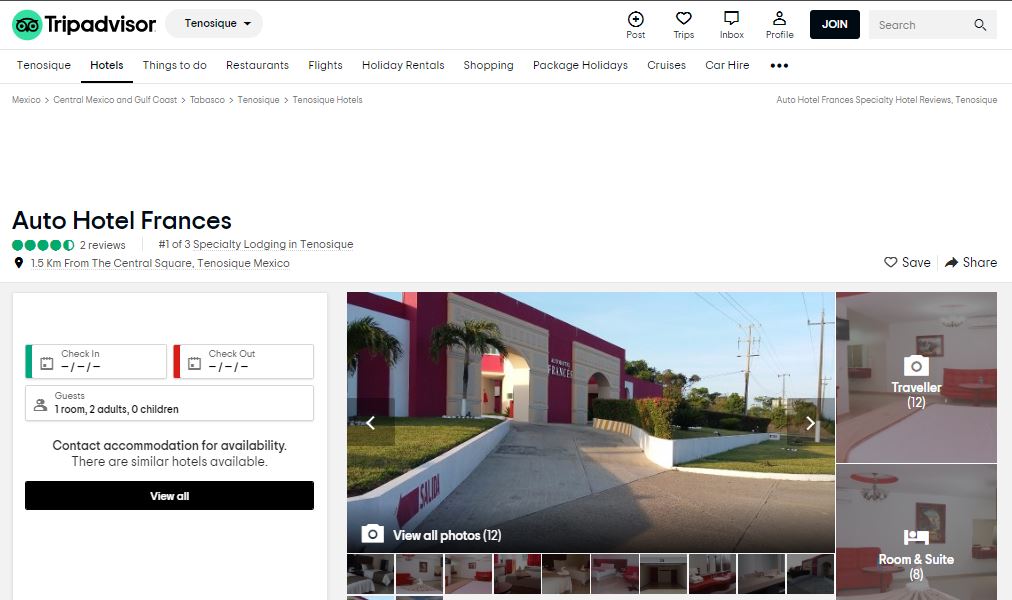Click the hotel address link
The width and height of the screenshot is (1012, 600).
click(x=160, y=263)
